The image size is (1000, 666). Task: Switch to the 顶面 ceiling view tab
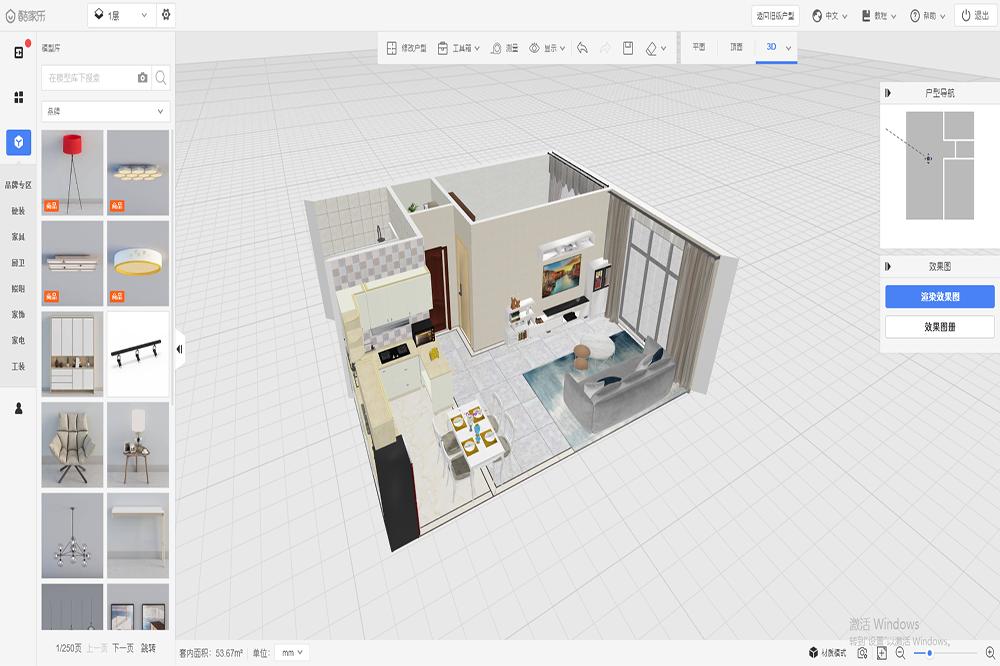(x=736, y=47)
